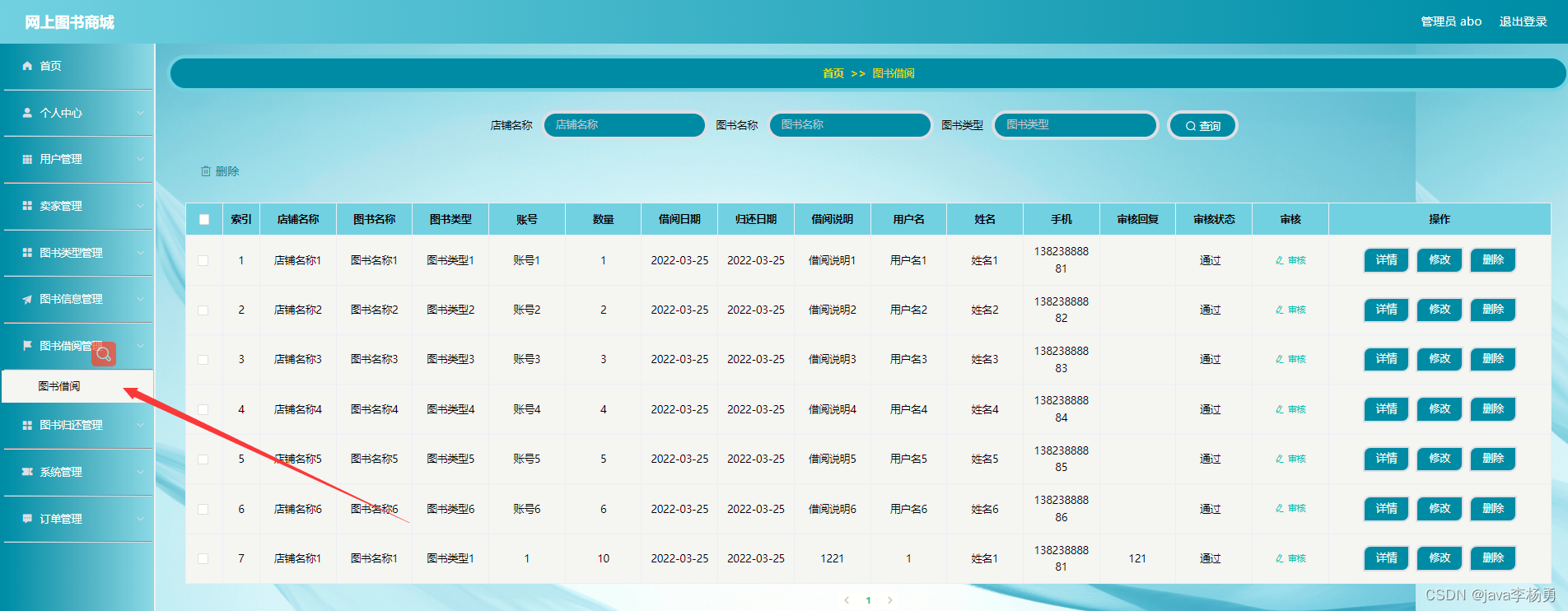Viewport: 1568px width, 611px height.
Task: Click the red search magnifier icon in sidebar
Action: tap(104, 354)
